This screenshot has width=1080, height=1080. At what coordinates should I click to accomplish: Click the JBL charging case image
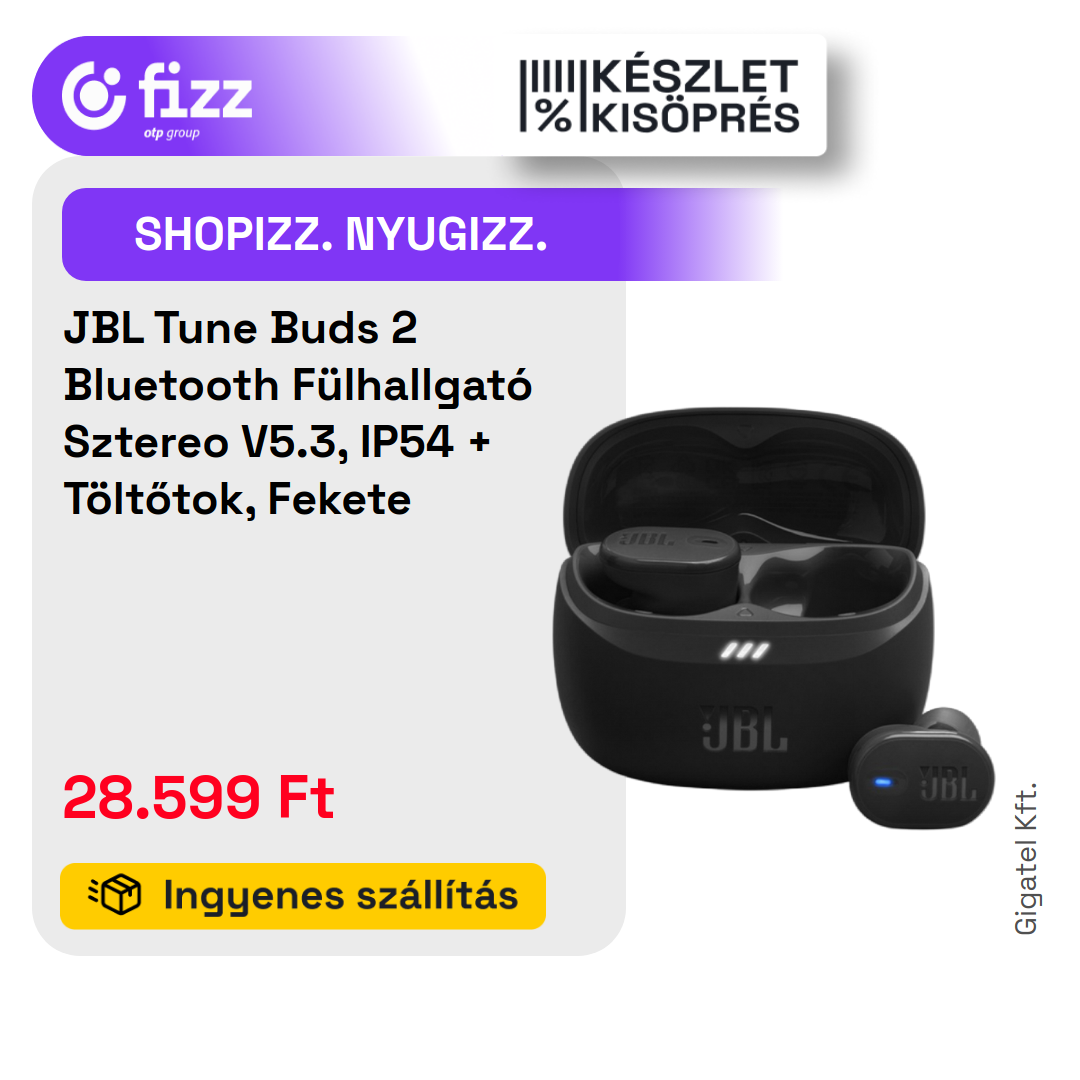click(x=742, y=599)
